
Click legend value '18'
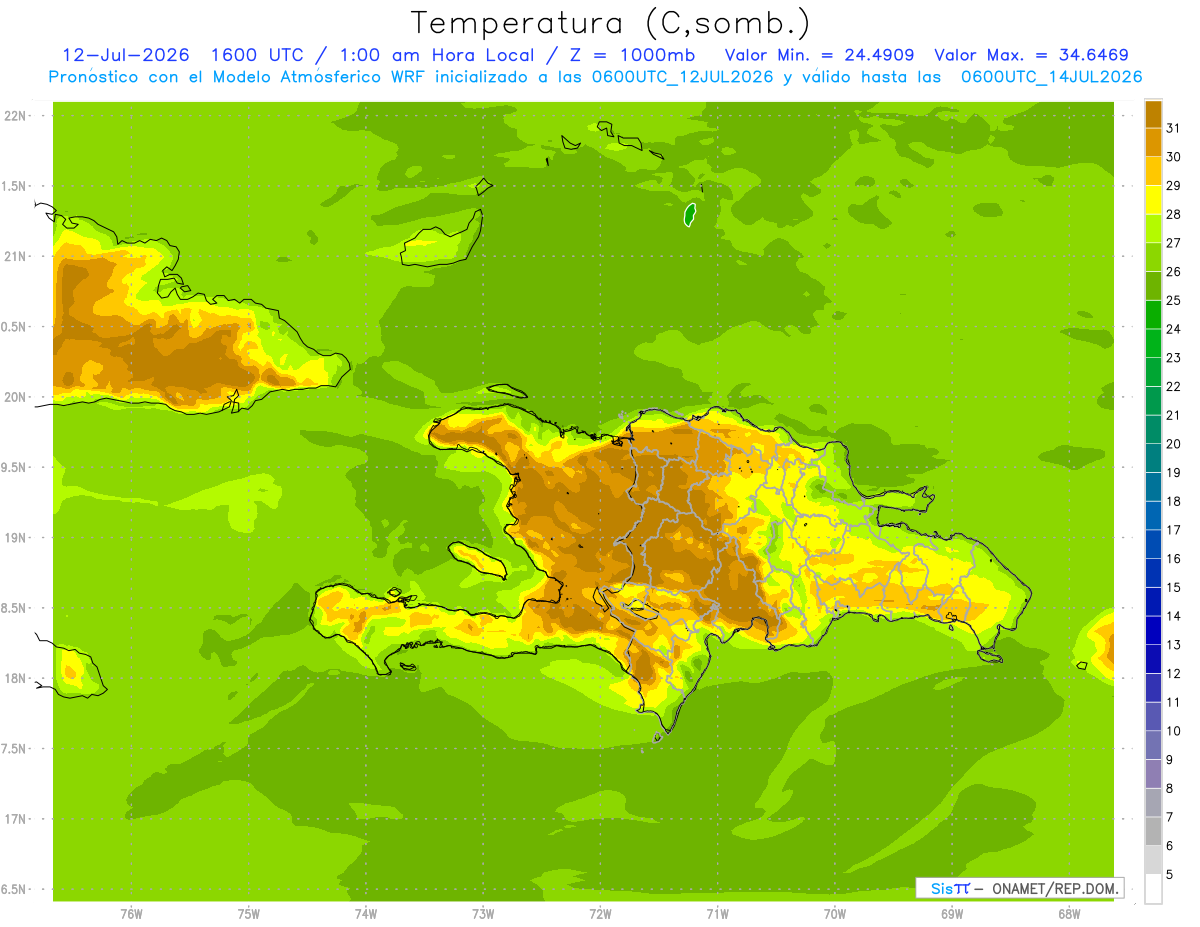click(1174, 501)
